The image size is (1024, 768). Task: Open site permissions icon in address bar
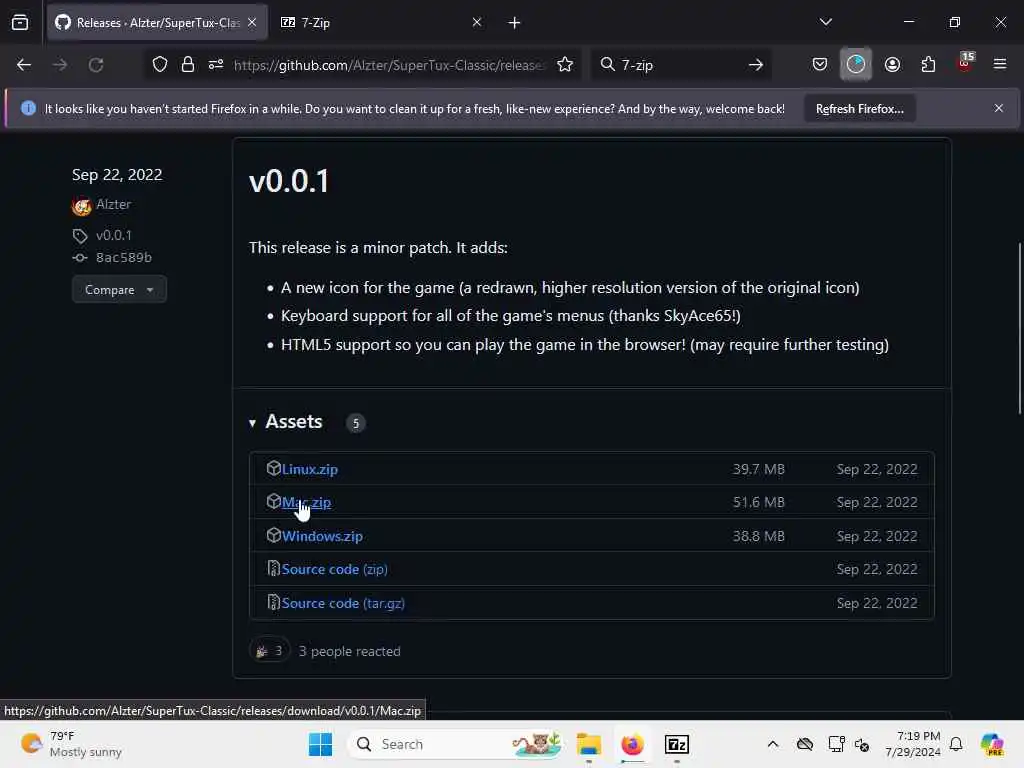click(216, 65)
